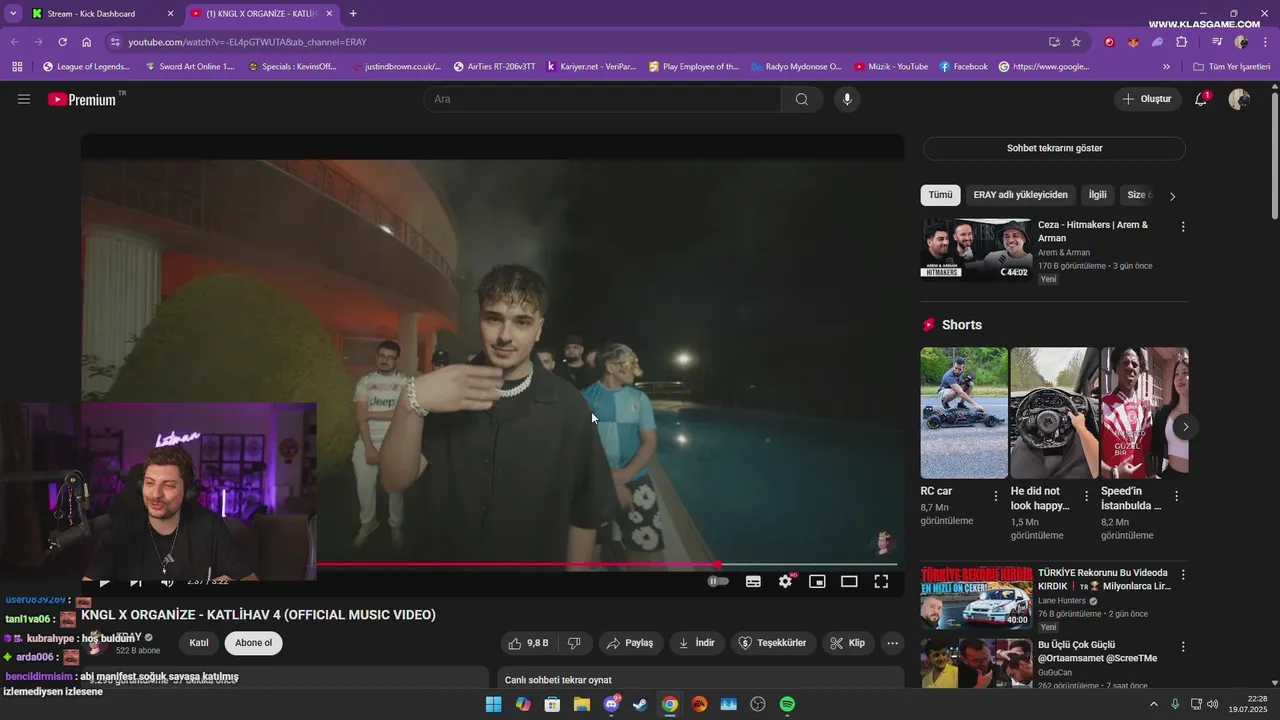The width and height of the screenshot is (1280, 720).
Task: Click the Paylaş share button
Action: (x=630, y=643)
